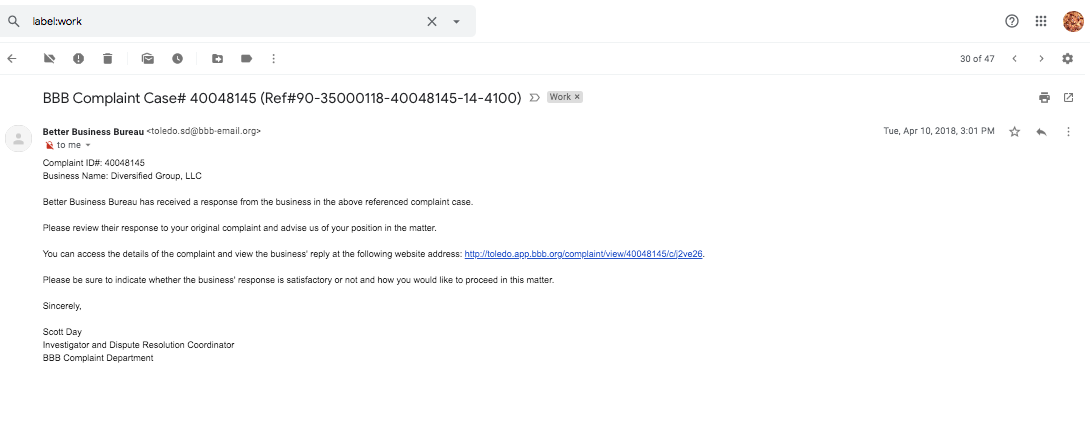
Task: Snooze this email with clock icon
Action: [x=177, y=59]
